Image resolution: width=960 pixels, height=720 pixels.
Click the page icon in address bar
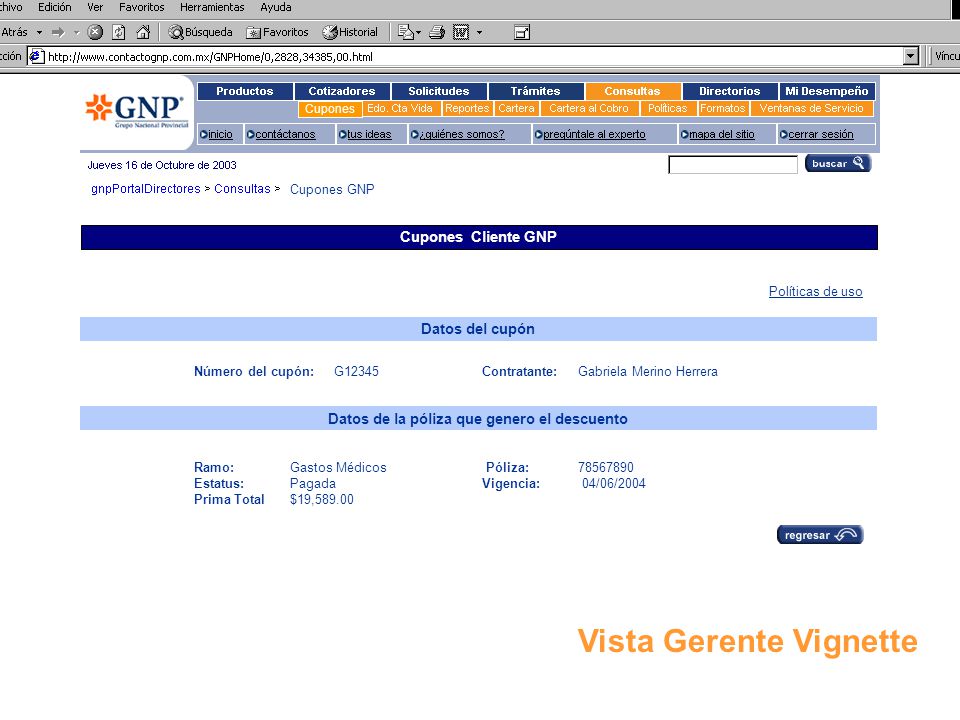(37, 57)
